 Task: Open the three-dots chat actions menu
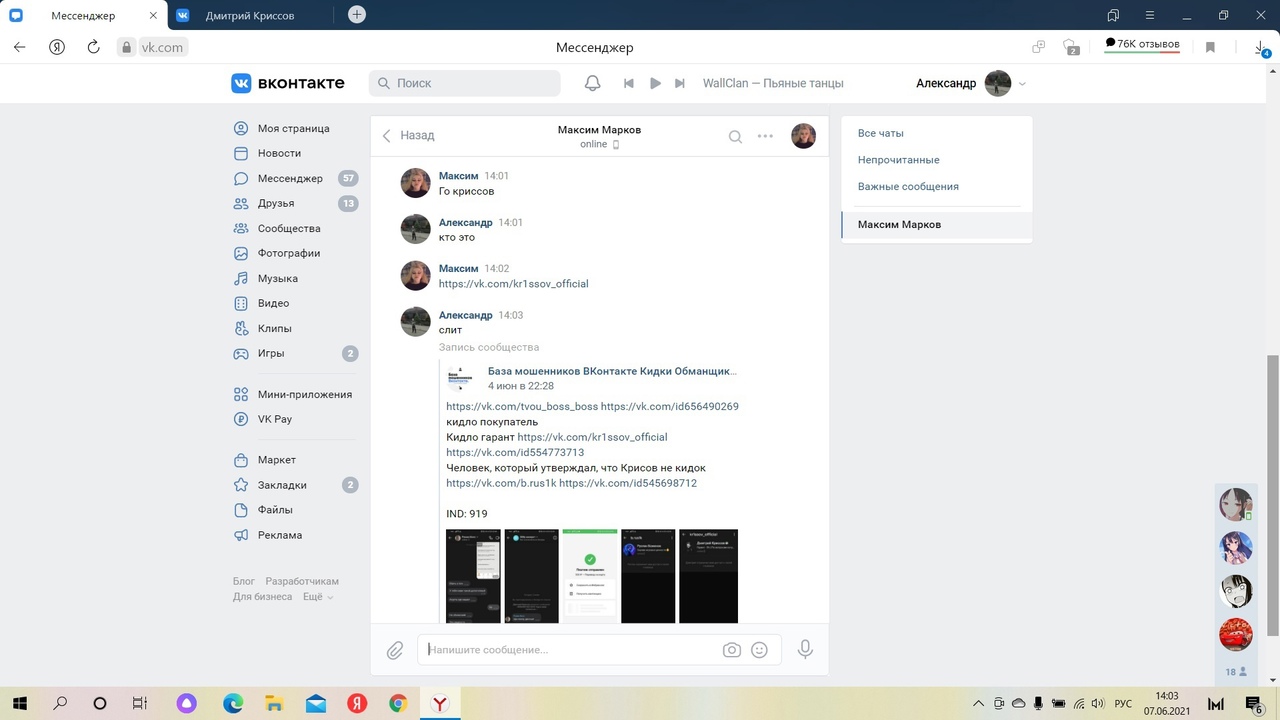click(765, 137)
